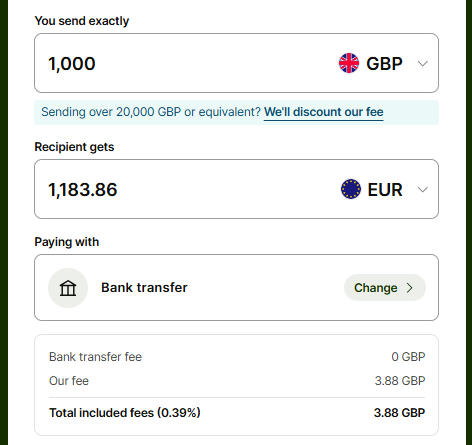Open the GBP currency selector label
Image resolution: width=472 pixels, height=445 pixels.
tap(384, 63)
